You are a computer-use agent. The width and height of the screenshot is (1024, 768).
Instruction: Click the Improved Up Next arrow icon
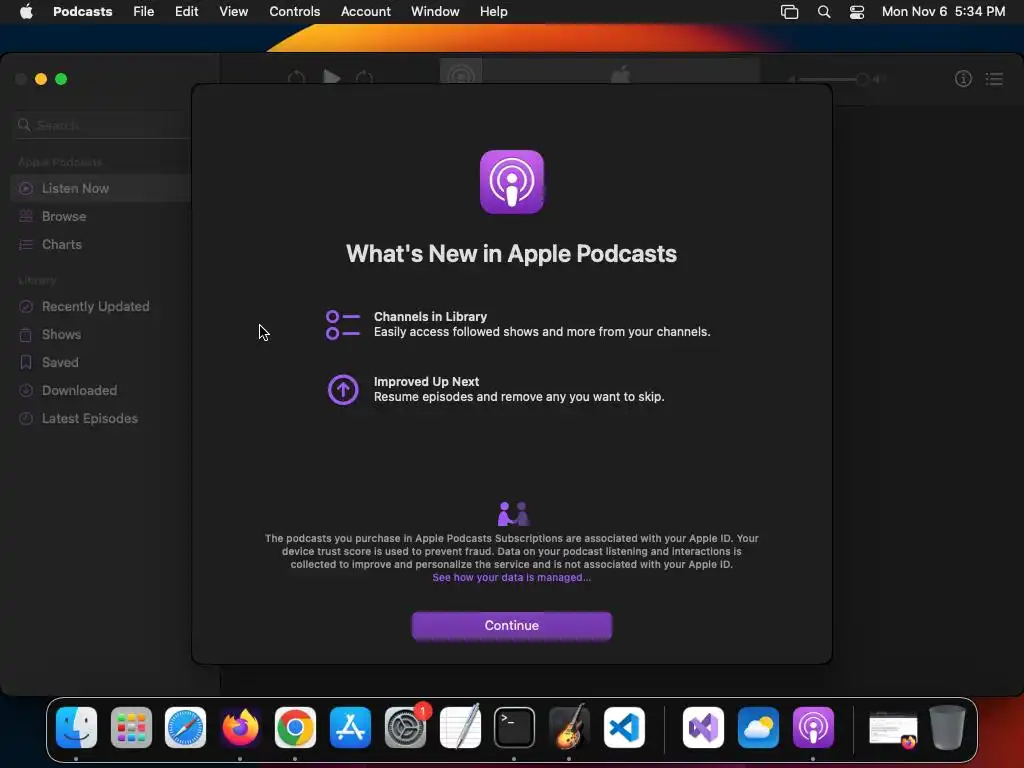(343, 390)
